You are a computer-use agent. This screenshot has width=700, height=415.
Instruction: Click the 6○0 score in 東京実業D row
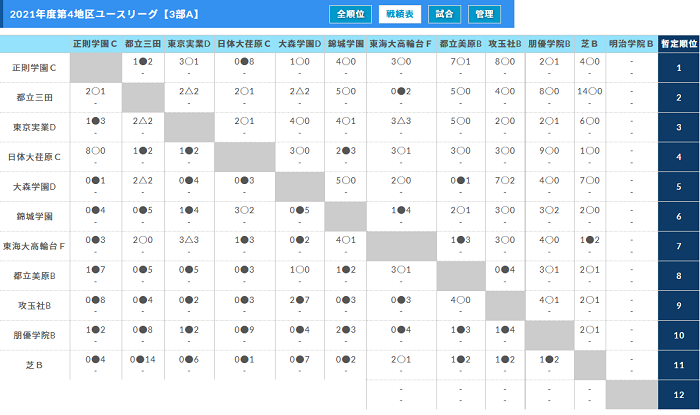589,121
